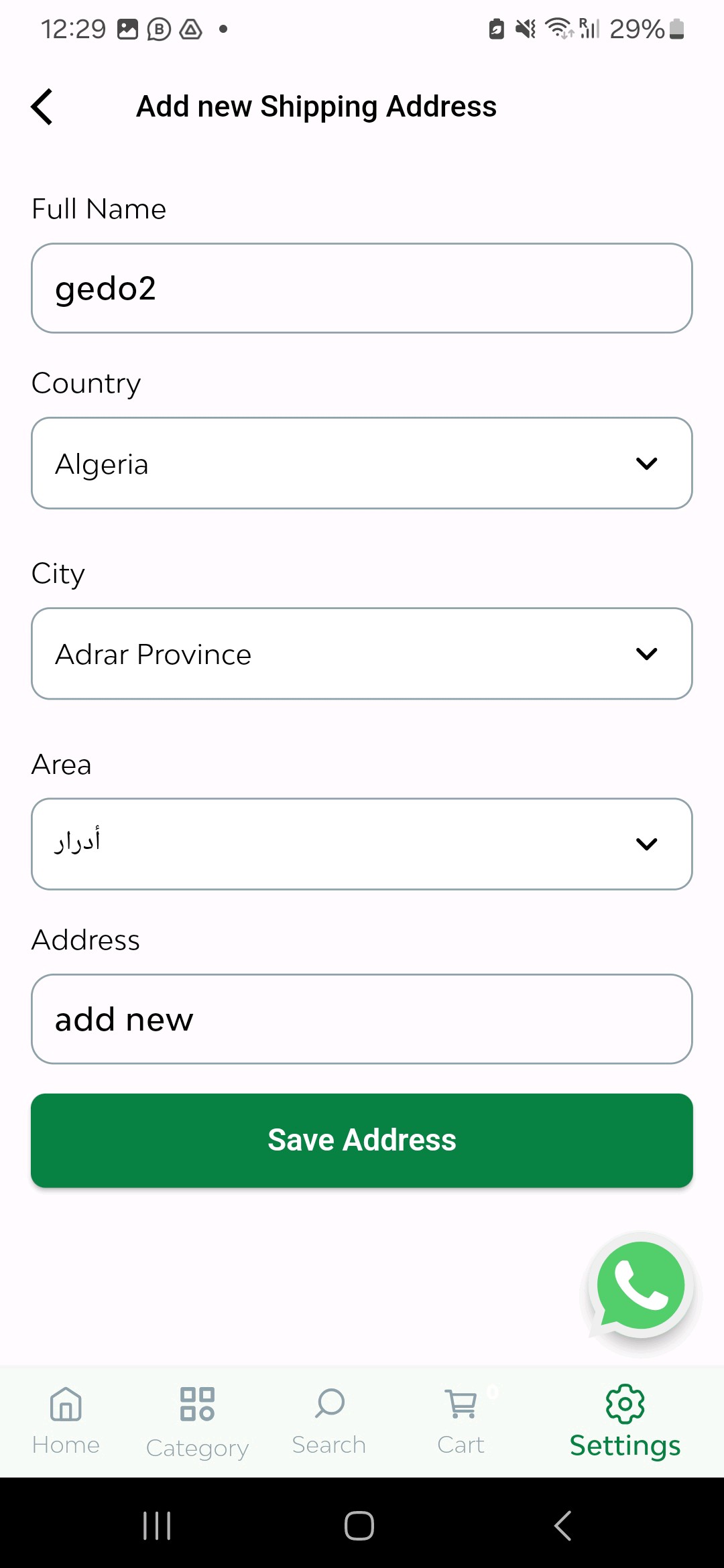
Task: Open the Country dropdown showing Algeria
Action: [362, 464]
